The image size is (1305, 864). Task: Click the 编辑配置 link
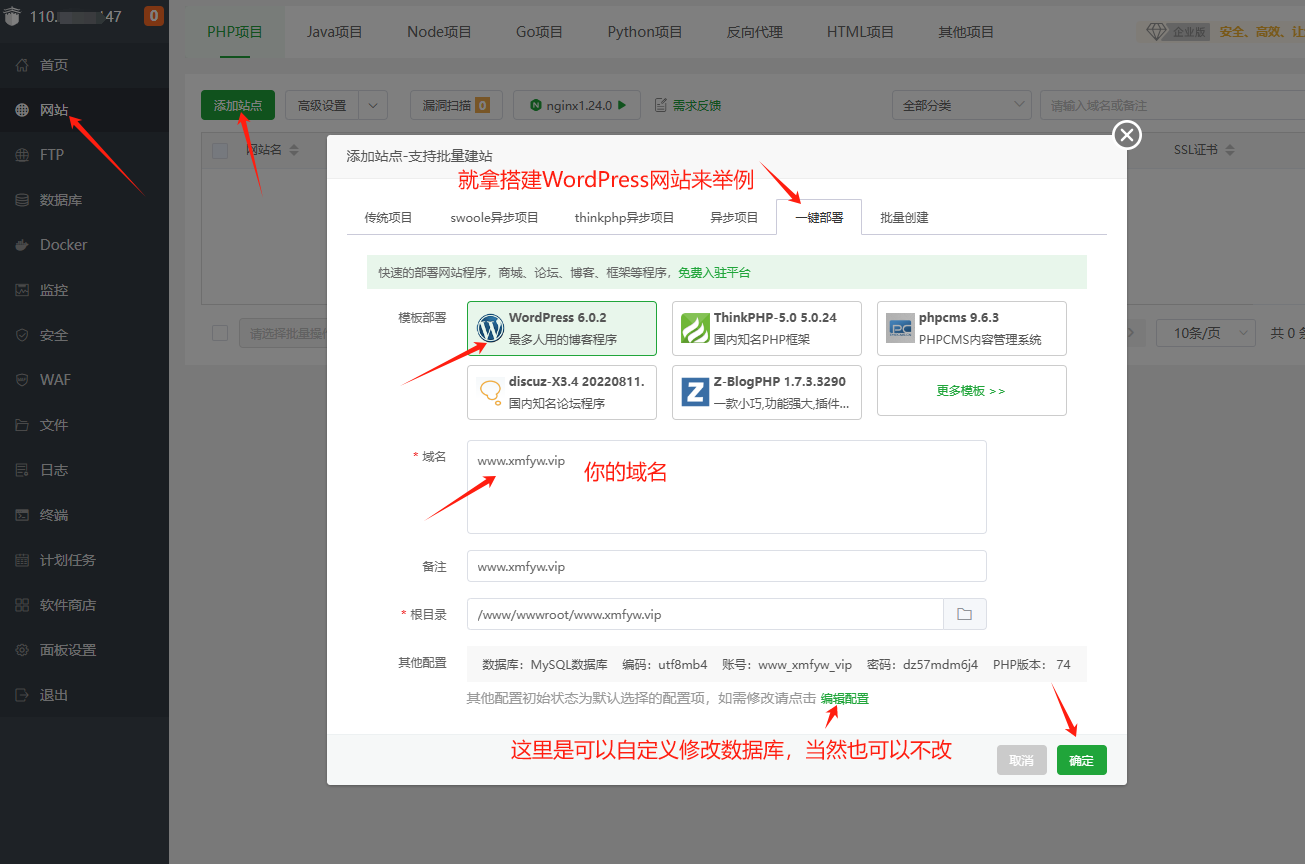[x=845, y=698]
